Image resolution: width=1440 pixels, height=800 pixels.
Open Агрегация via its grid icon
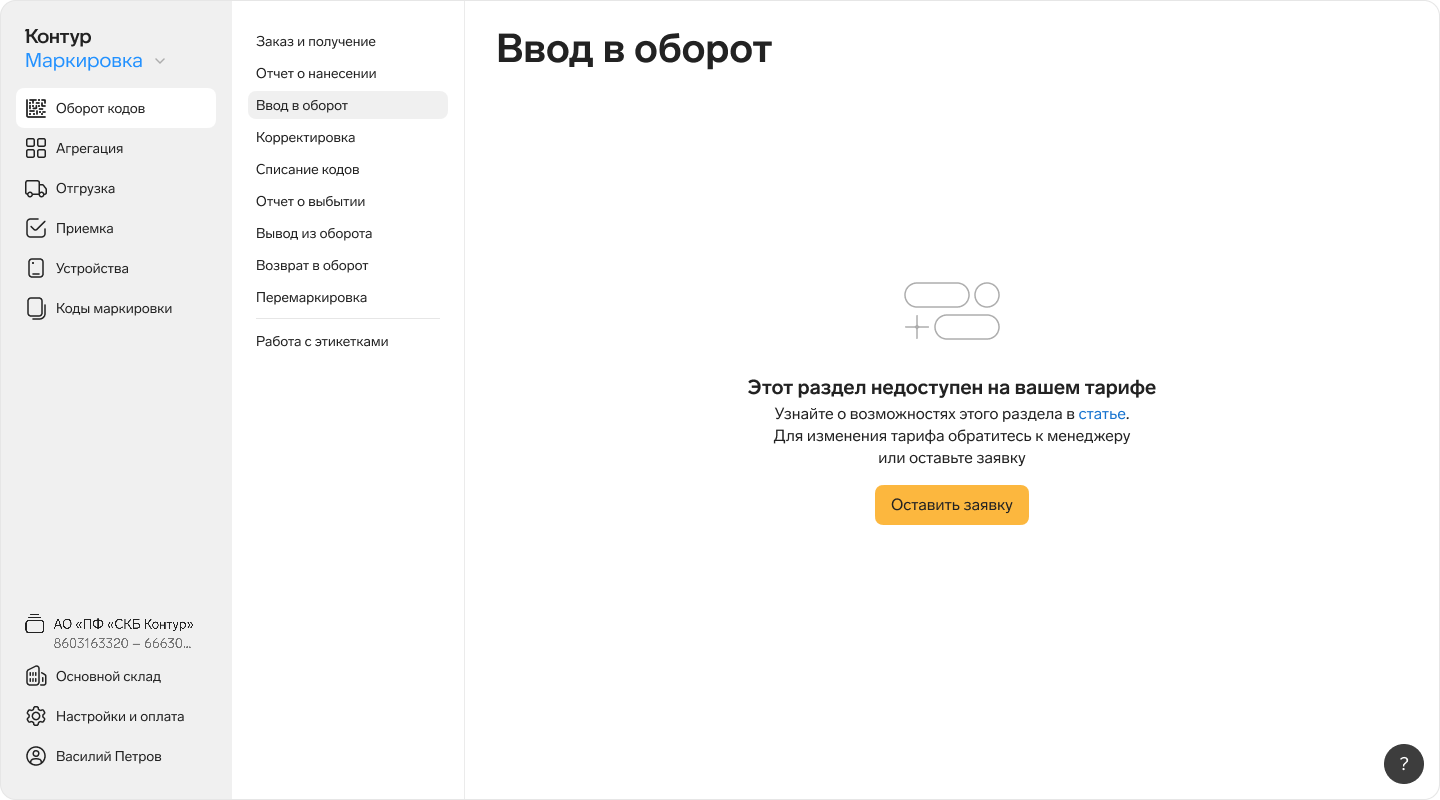tap(36, 148)
